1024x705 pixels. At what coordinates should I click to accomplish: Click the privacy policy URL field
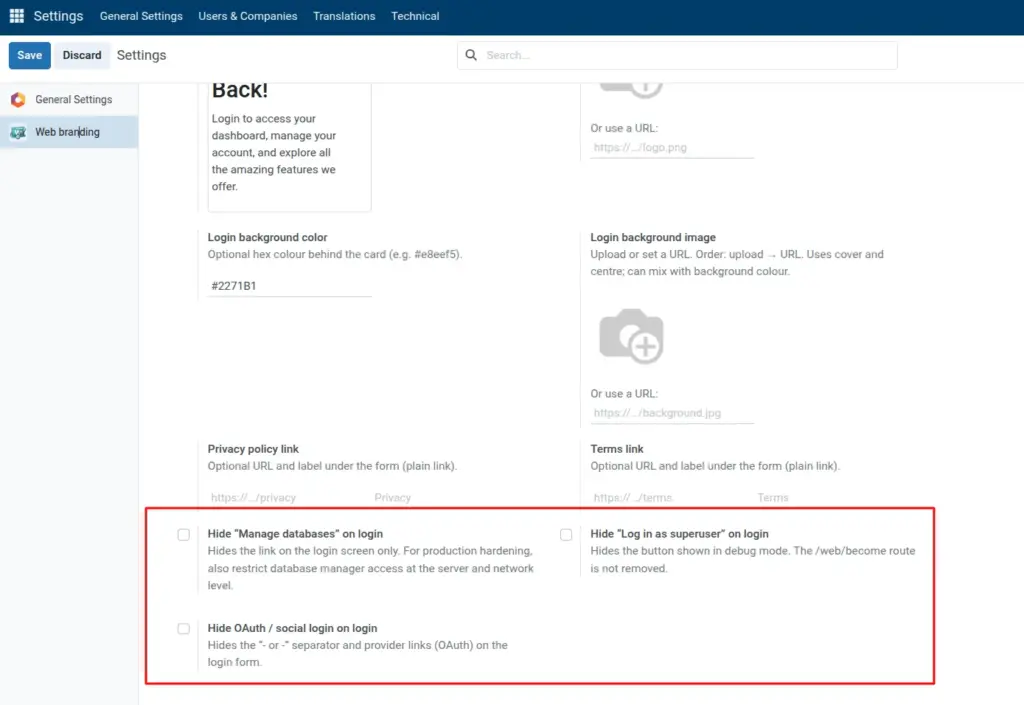point(289,498)
